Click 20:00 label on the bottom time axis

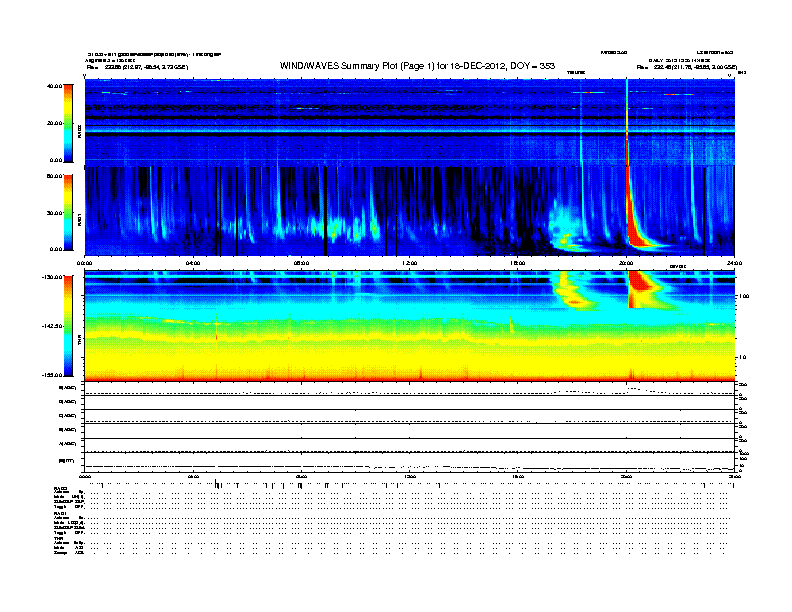pos(626,476)
